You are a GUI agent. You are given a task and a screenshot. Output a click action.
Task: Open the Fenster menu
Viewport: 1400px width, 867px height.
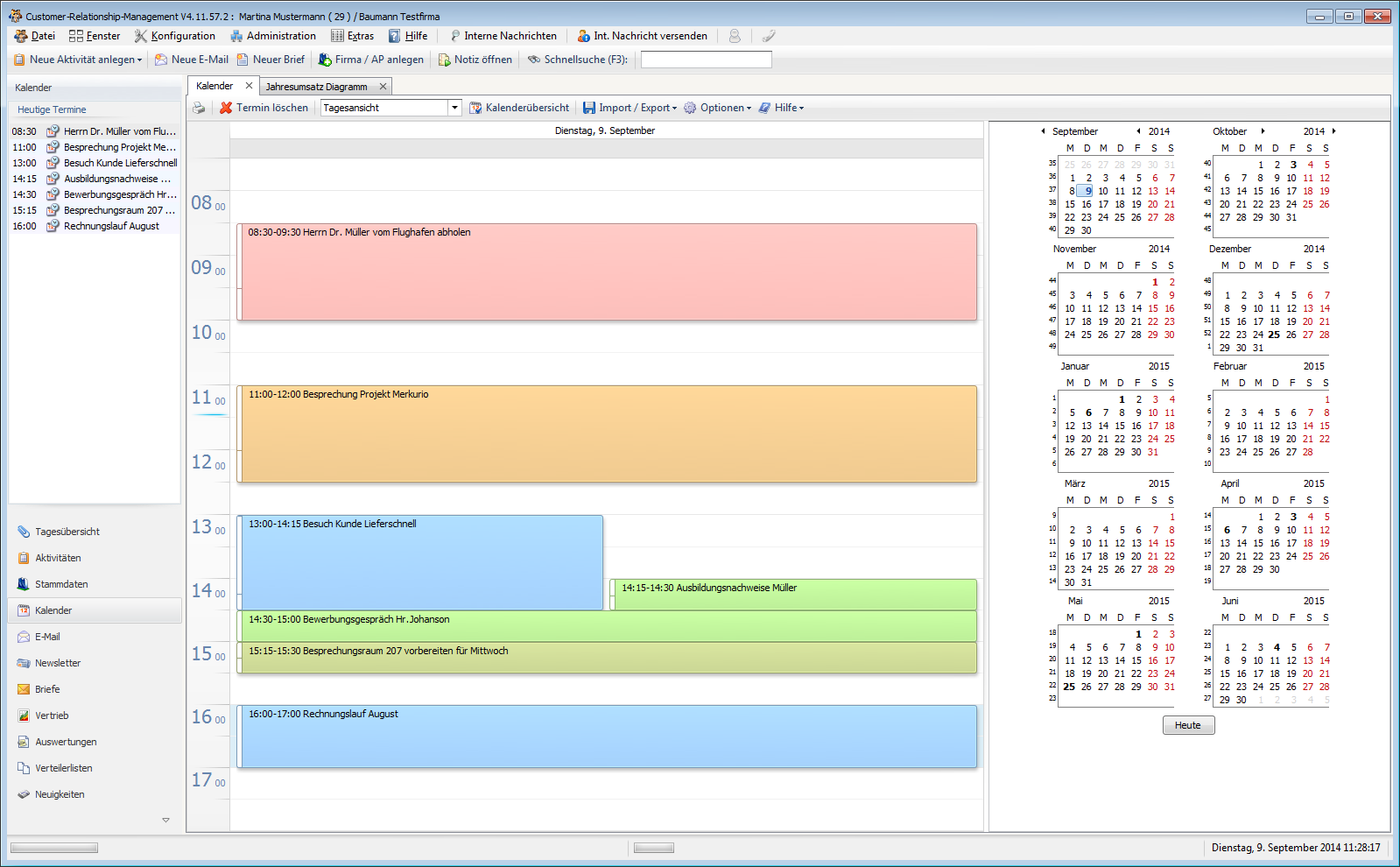95,36
